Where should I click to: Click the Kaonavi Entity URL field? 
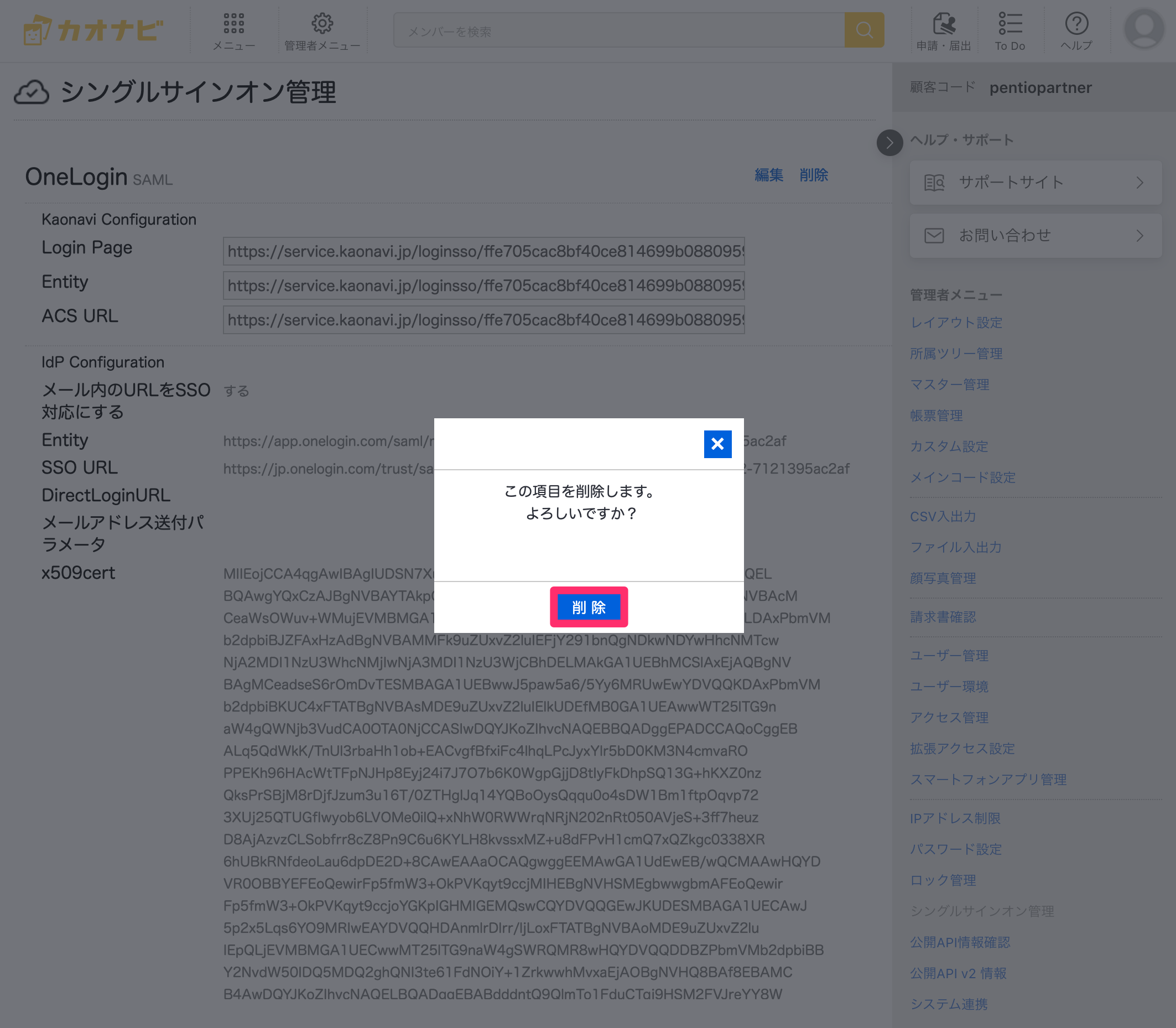[x=484, y=285]
